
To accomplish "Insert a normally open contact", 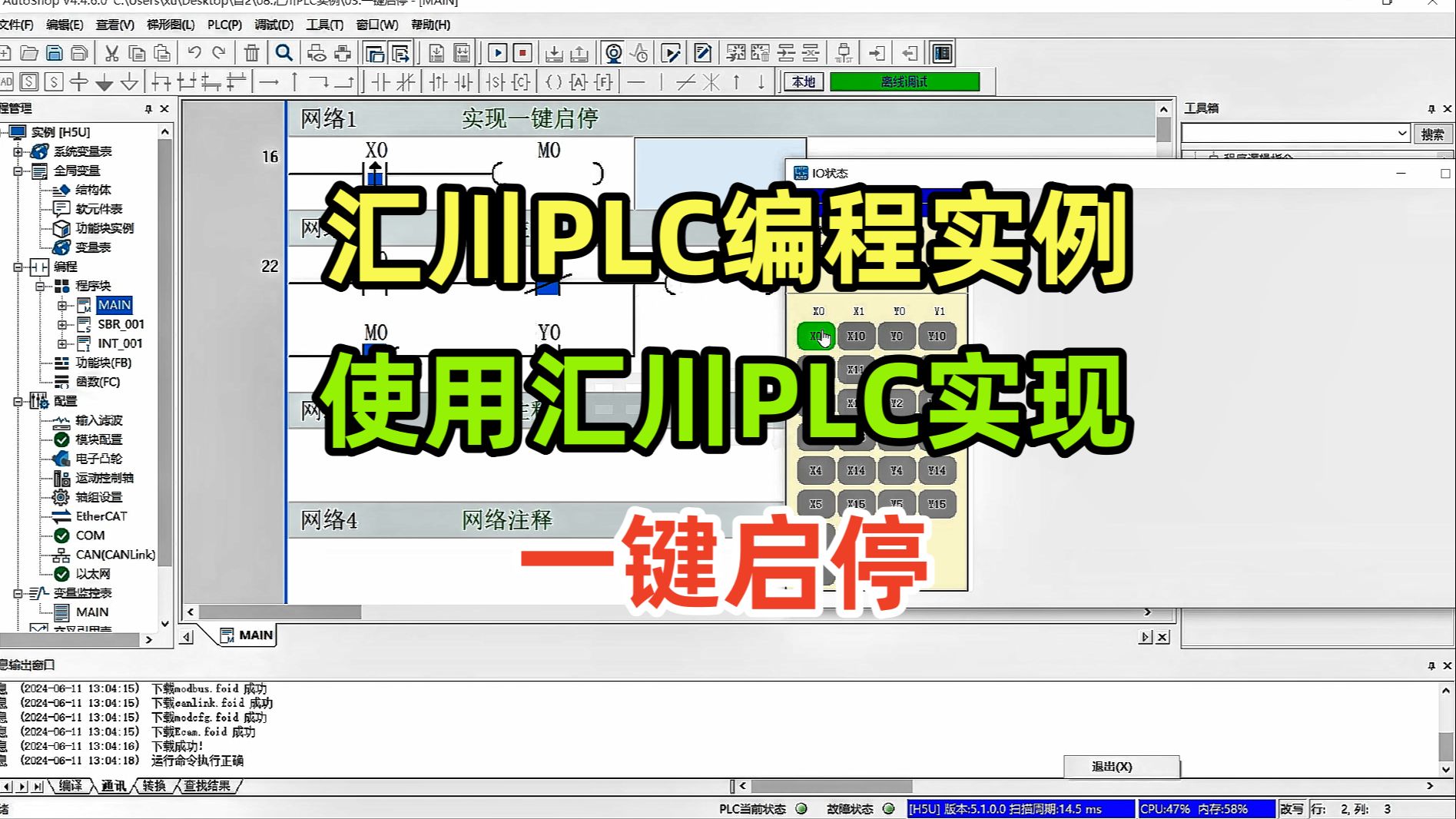I will click(x=380, y=81).
